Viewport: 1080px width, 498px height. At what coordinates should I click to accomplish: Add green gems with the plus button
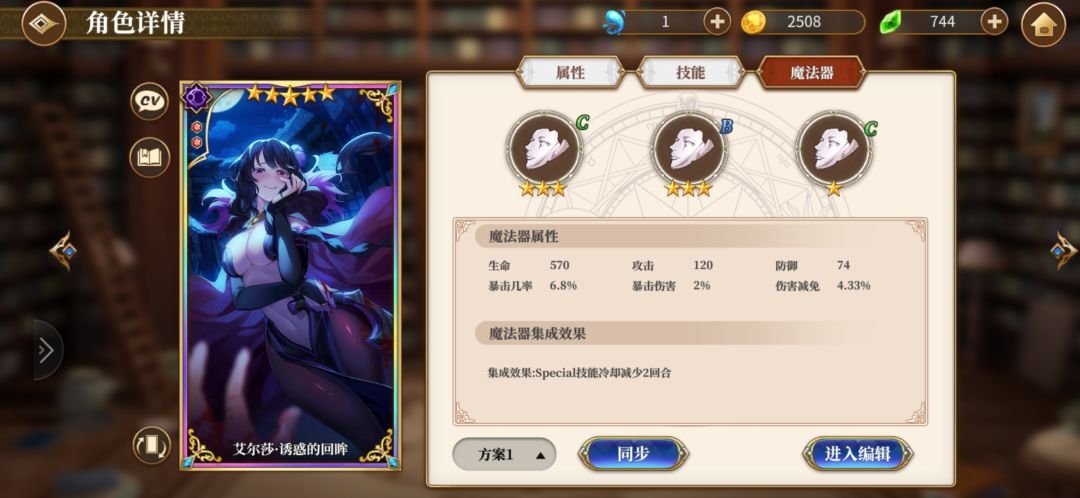[994, 22]
